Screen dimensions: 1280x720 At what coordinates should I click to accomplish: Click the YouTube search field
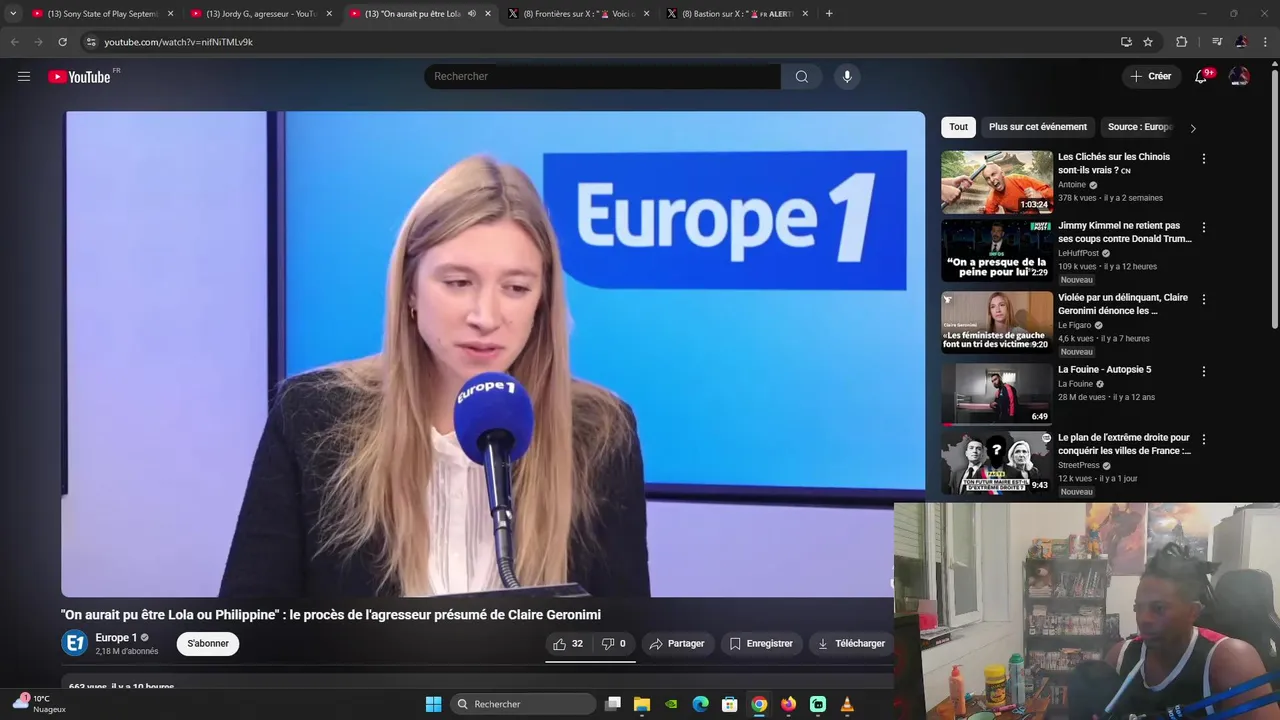tap(602, 76)
